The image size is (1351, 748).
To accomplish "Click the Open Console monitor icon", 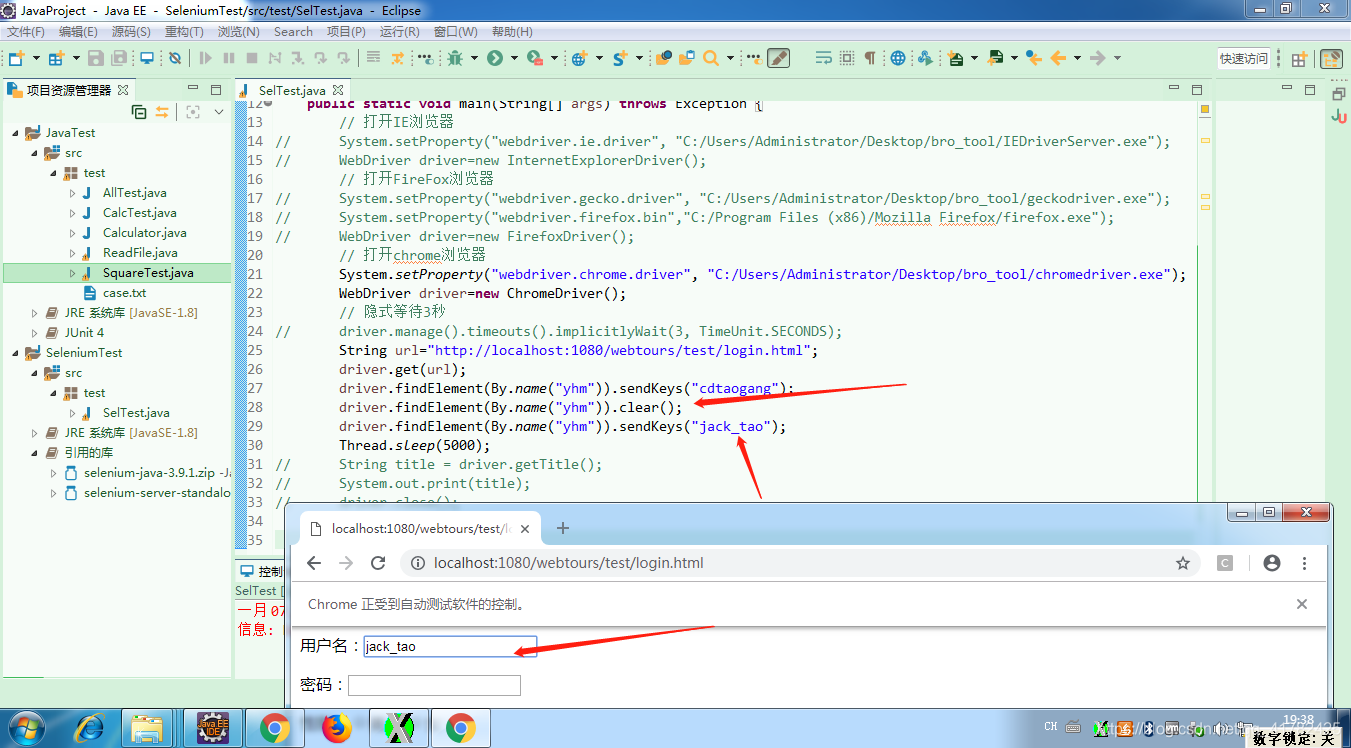I will 146,58.
